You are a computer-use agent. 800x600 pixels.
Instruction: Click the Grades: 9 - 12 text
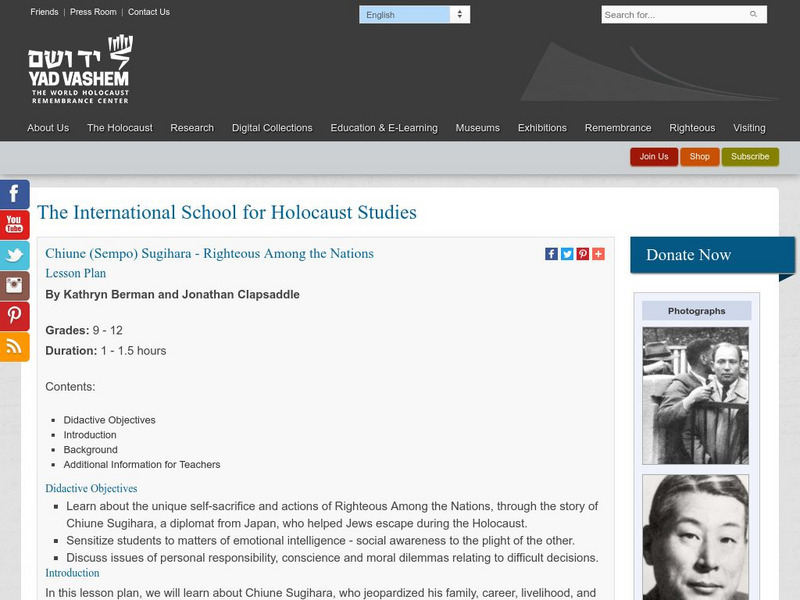click(84, 330)
